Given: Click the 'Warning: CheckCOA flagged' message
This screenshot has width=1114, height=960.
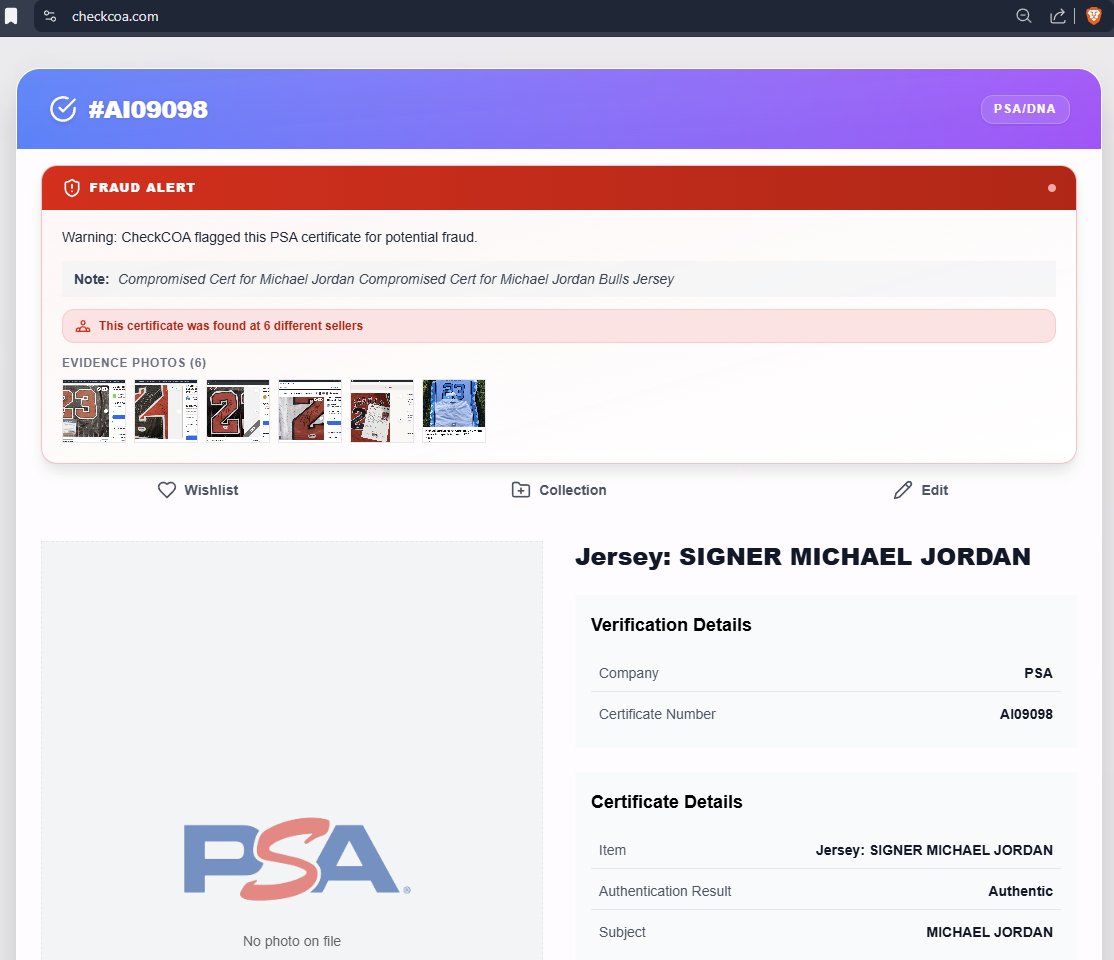Looking at the screenshot, I should [x=269, y=237].
